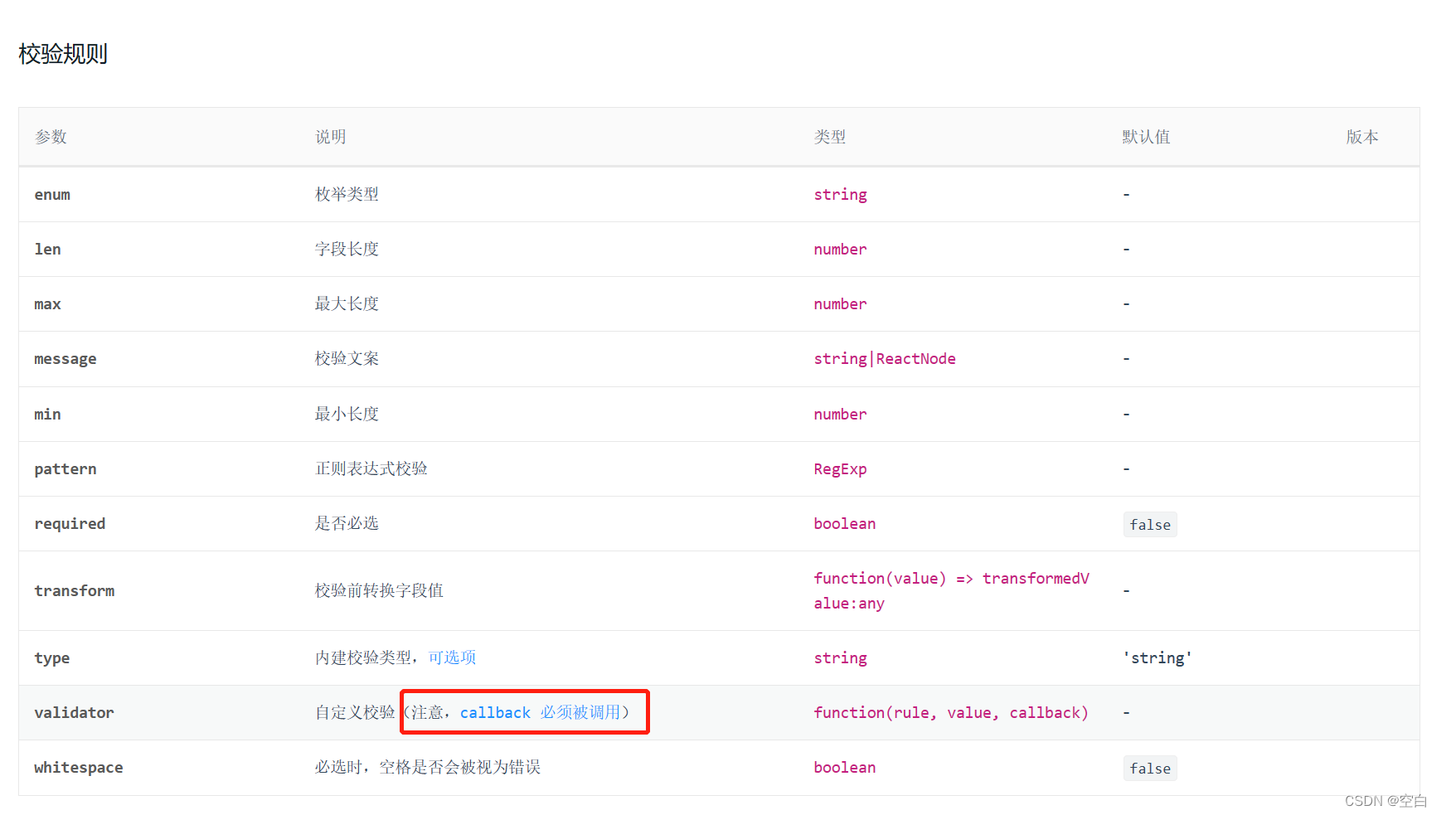The width and height of the screenshot is (1456, 815).
Task: Click the 必选时，空格是否会被视为错误 description
Action: click(427, 767)
